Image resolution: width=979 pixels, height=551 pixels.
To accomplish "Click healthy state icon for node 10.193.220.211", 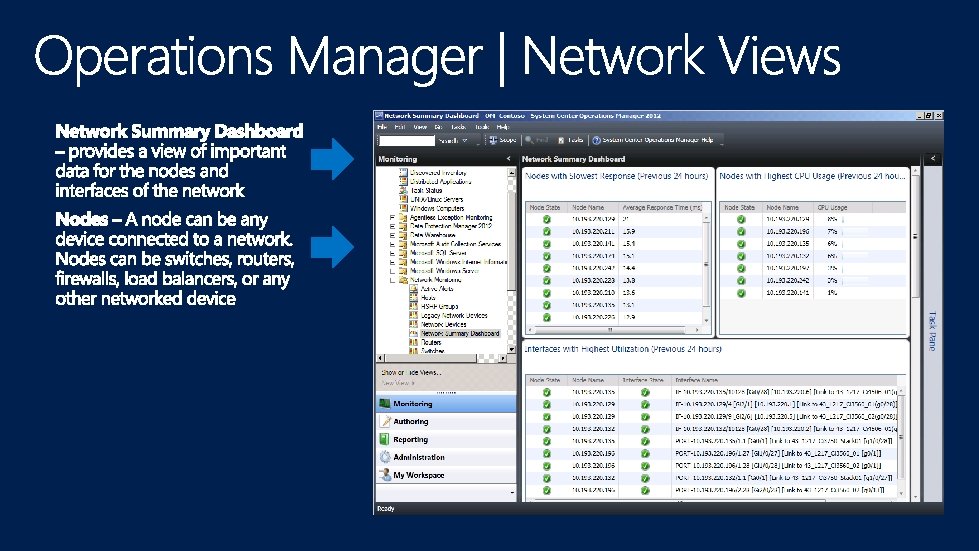I will 547,232.
